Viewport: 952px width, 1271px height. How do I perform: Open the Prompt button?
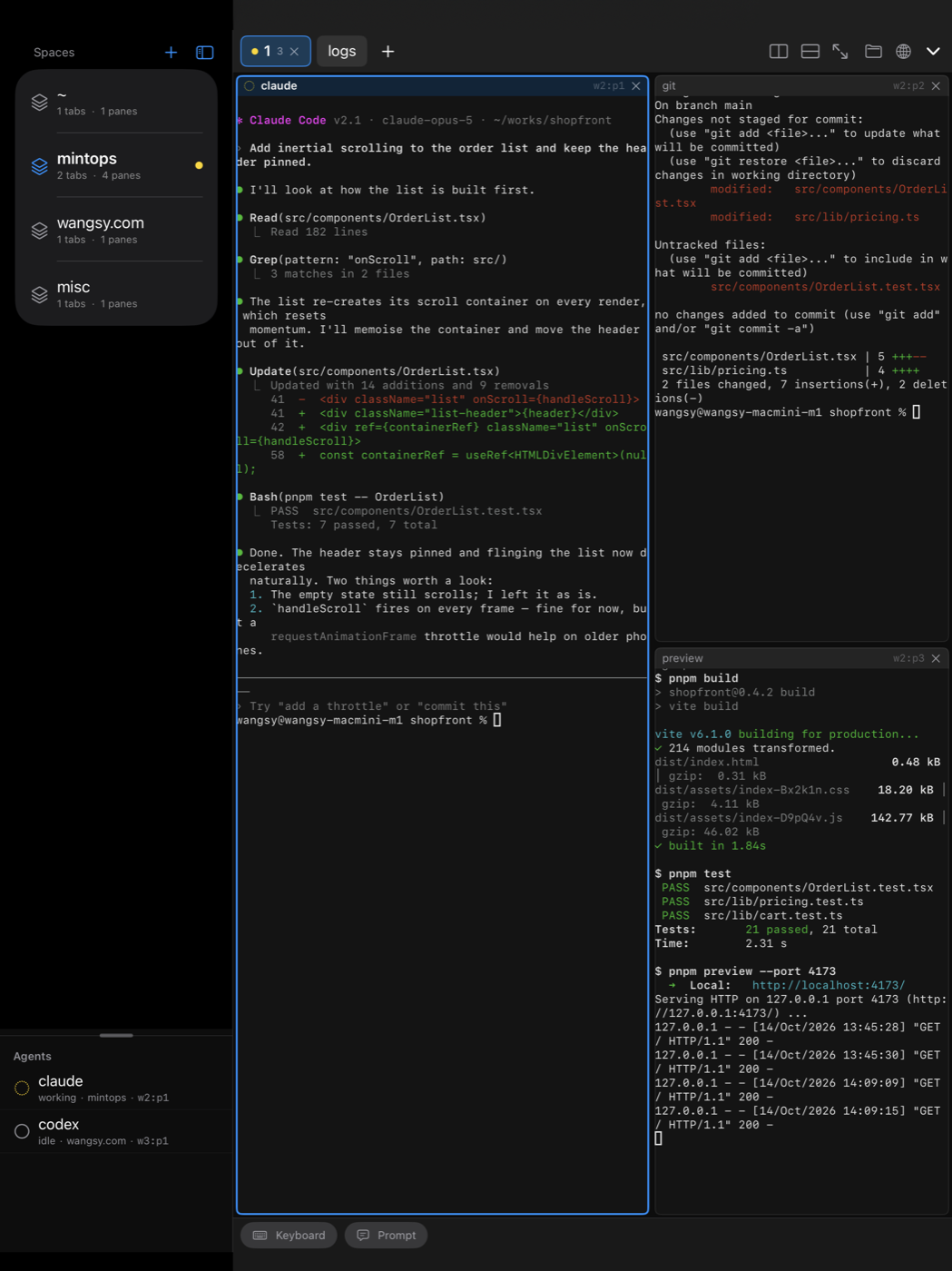[386, 1236]
